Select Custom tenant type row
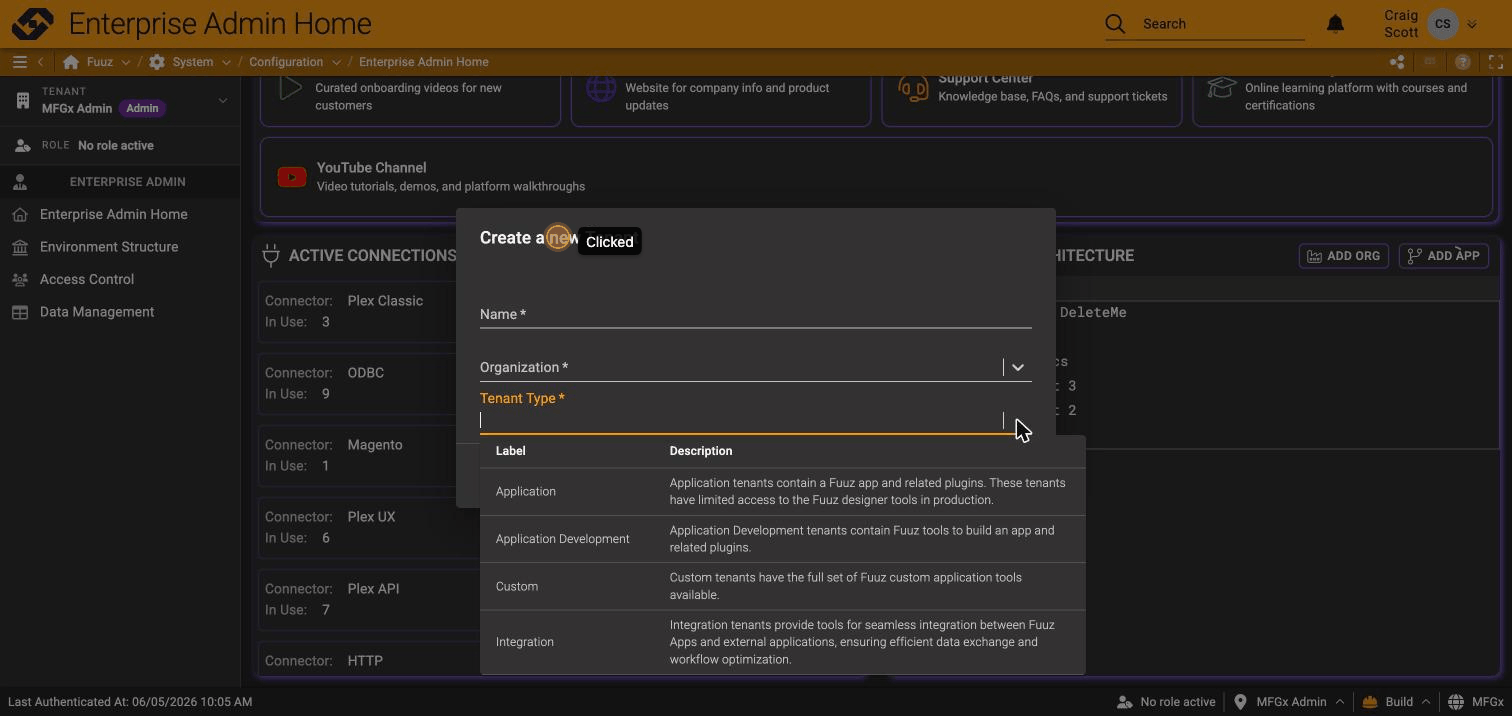Image resolution: width=1512 pixels, height=716 pixels. 782,586
